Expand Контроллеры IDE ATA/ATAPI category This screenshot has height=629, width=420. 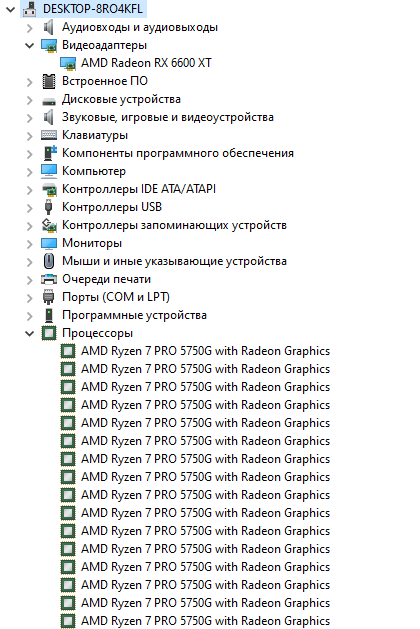click(29, 189)
